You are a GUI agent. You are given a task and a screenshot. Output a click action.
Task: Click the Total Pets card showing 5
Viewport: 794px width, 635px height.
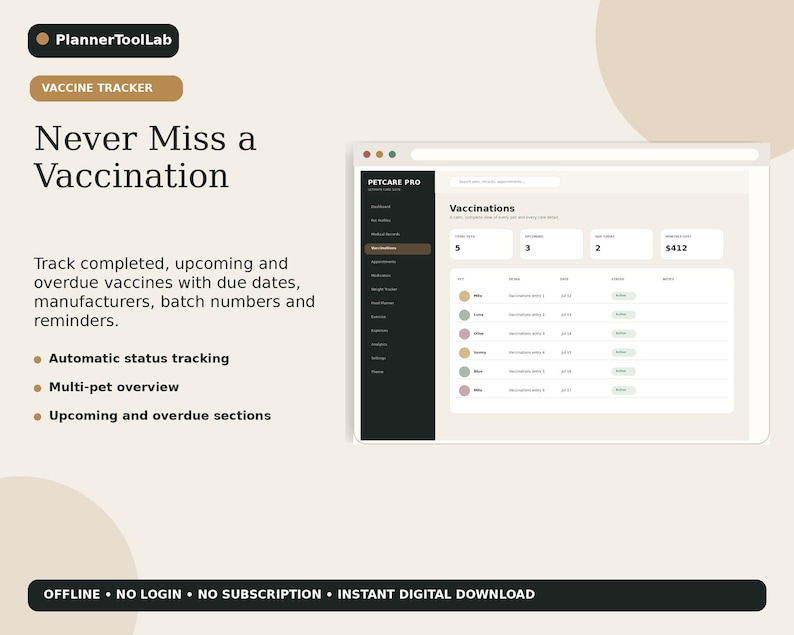[x=481, y=244]
